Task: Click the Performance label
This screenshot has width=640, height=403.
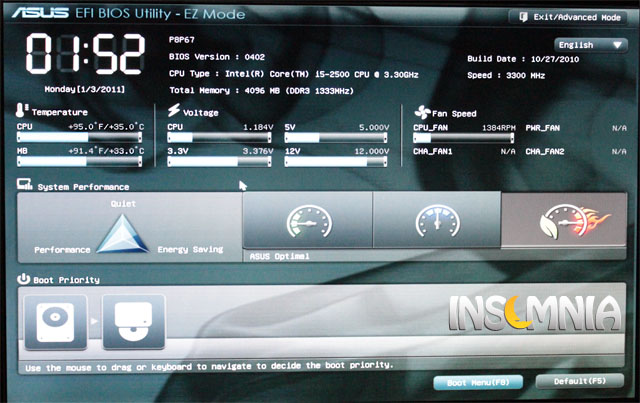Action: coord(62,250)
